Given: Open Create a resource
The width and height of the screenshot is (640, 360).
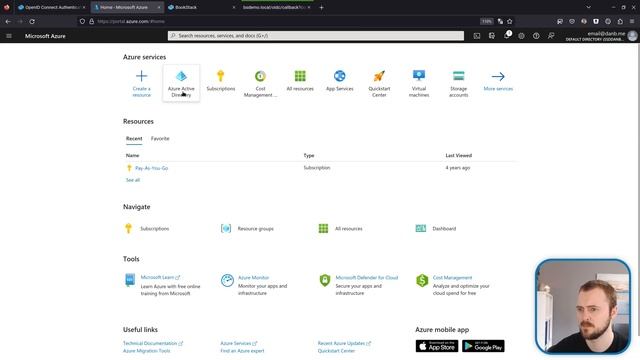Looking at the screenshot, I should (141, 83).
